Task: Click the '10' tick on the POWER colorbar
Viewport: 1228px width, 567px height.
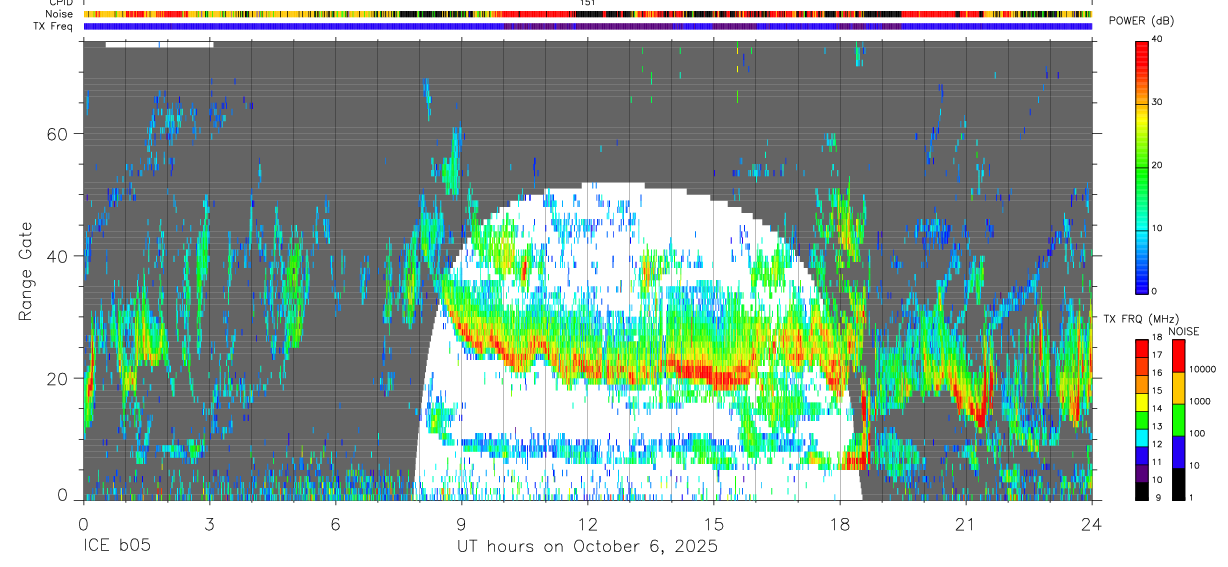Action: click(1157, 228)
